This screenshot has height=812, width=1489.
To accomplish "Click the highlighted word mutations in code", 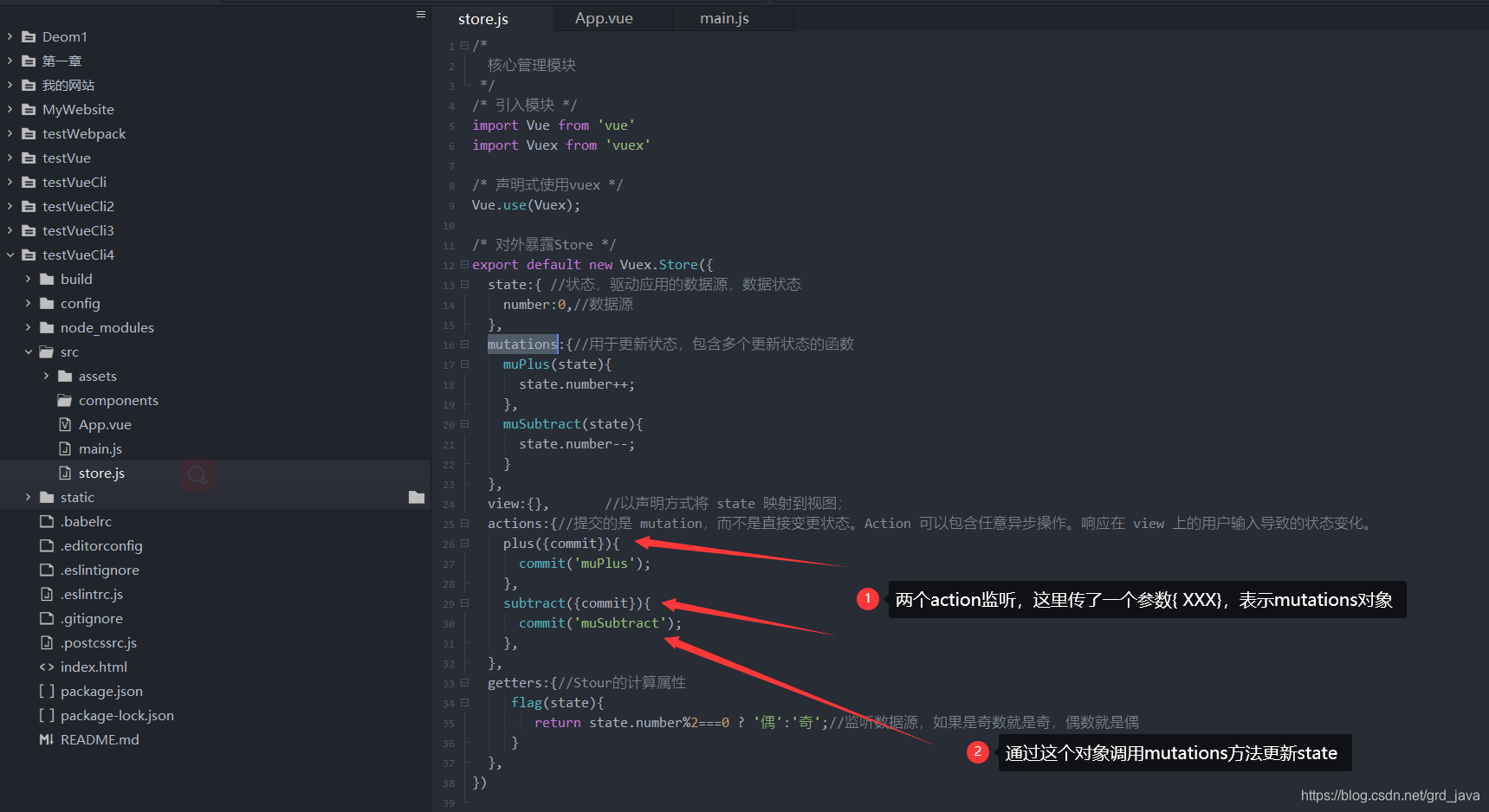I will (522, 345).
